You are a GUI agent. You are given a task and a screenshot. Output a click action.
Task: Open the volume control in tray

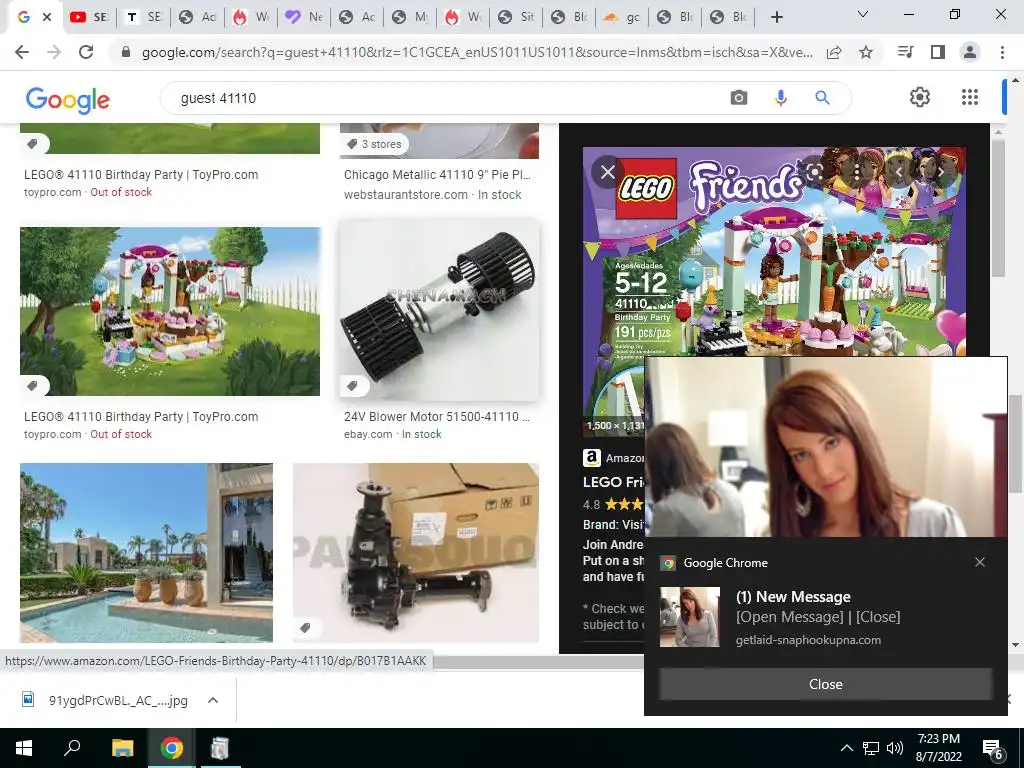[x=895, y=748]
